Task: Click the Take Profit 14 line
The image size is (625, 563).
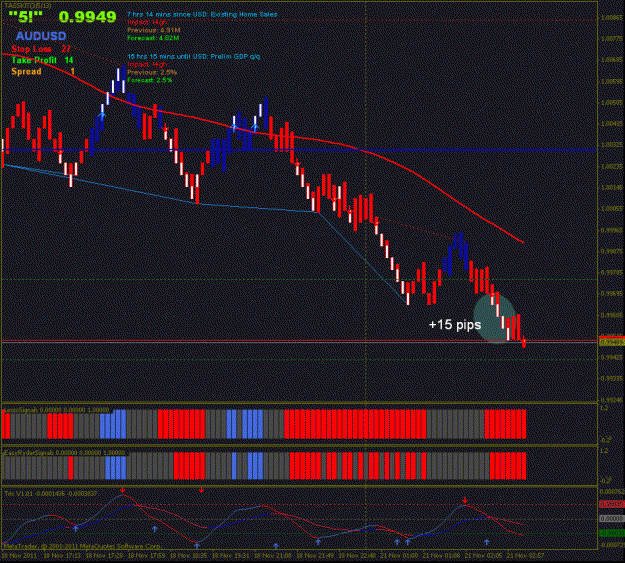Action: [42, 60]
